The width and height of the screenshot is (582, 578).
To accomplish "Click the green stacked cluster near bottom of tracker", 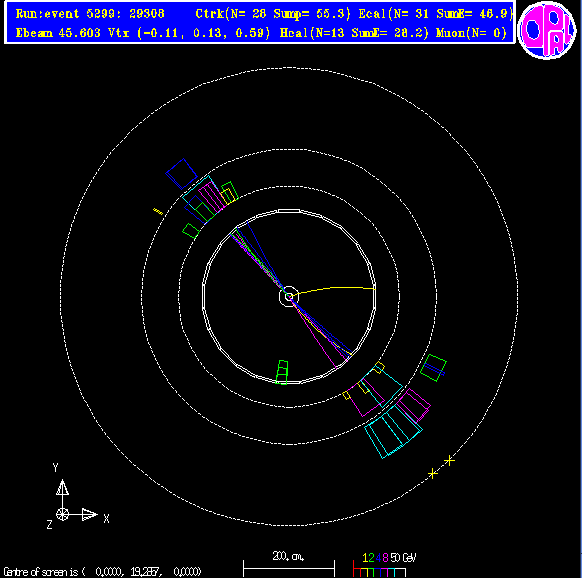I will pyautogui.click(x=282, y=372).
